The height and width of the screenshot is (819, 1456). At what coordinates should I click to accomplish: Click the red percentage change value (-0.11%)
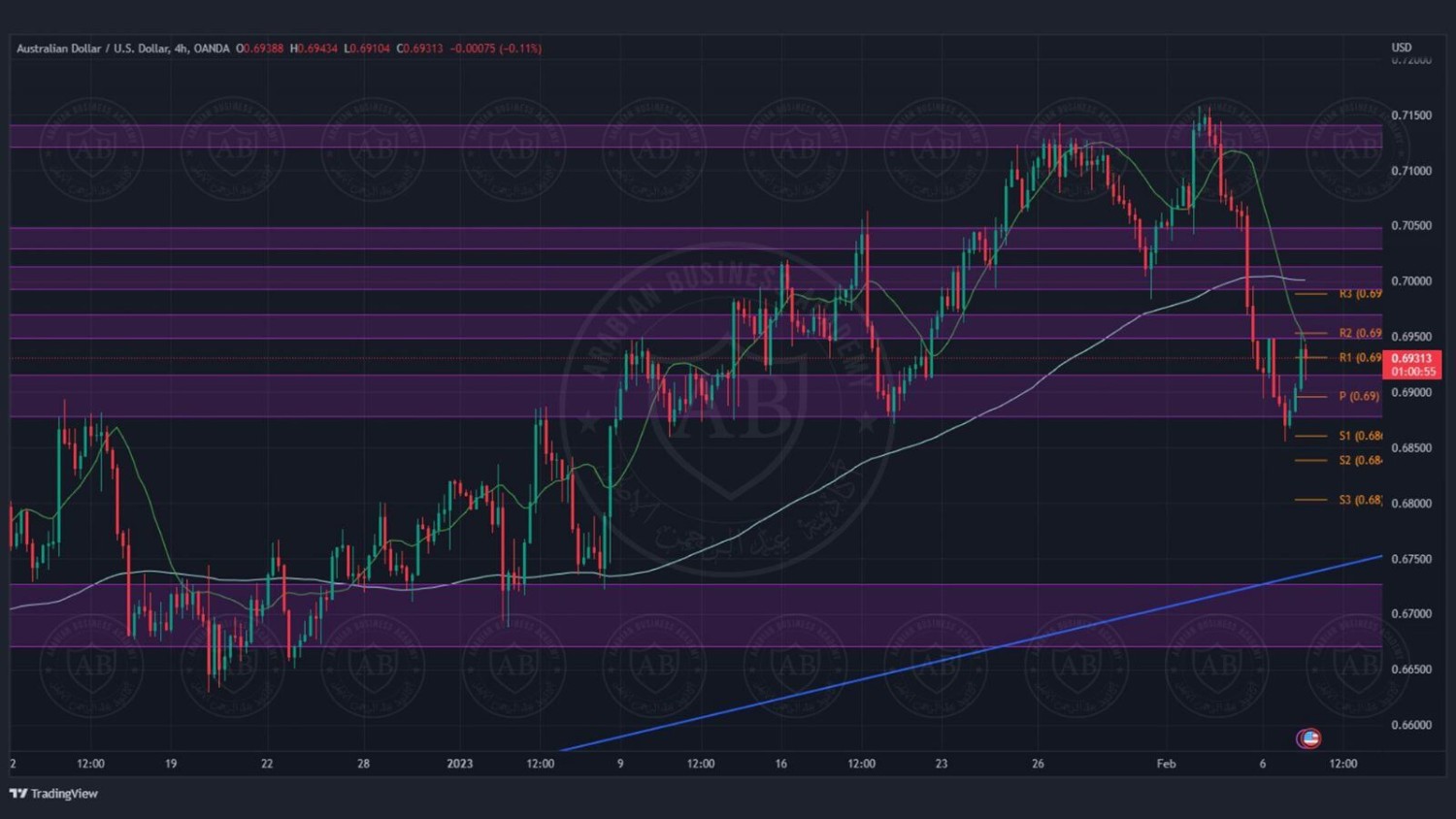(x=520, y=49)
